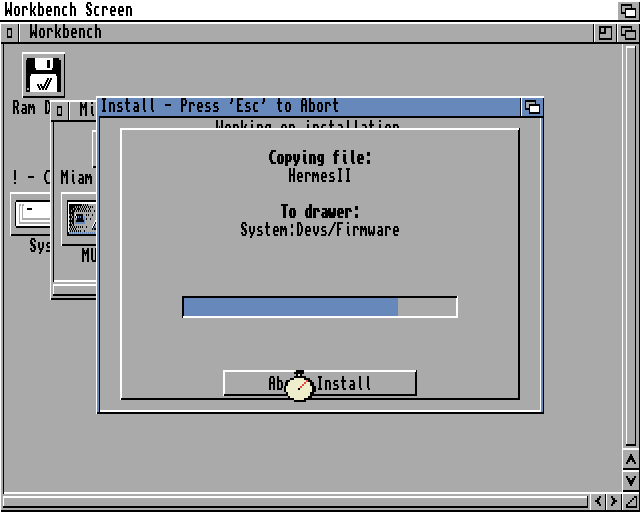Close the partially hidden Miami window
This screenshot has height=512, width=640.
(x=60, y=110)
